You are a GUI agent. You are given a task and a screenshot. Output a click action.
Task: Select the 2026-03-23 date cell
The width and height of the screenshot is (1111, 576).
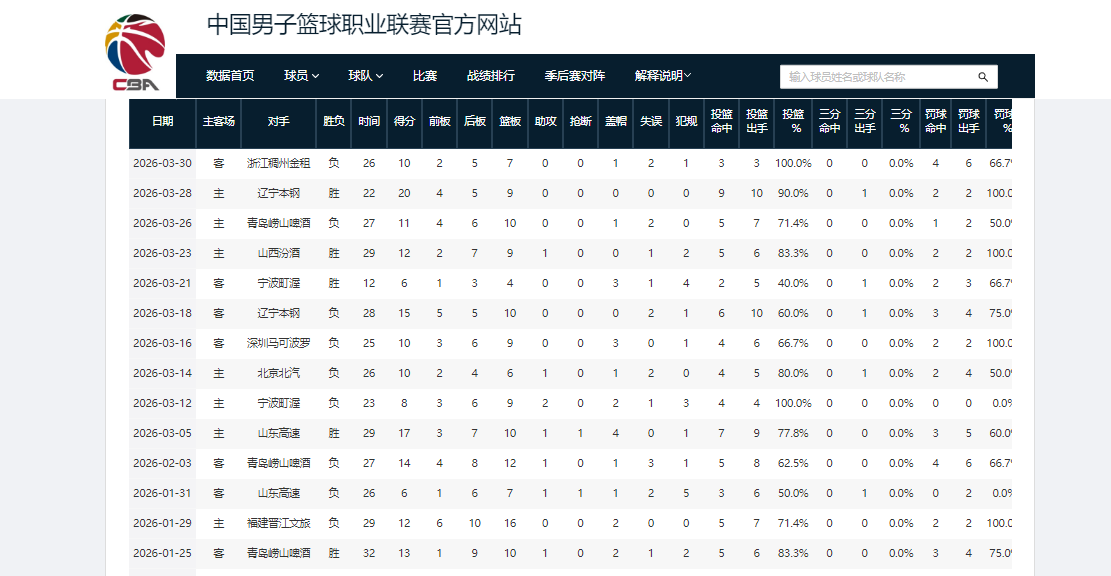tap(162, 253)
